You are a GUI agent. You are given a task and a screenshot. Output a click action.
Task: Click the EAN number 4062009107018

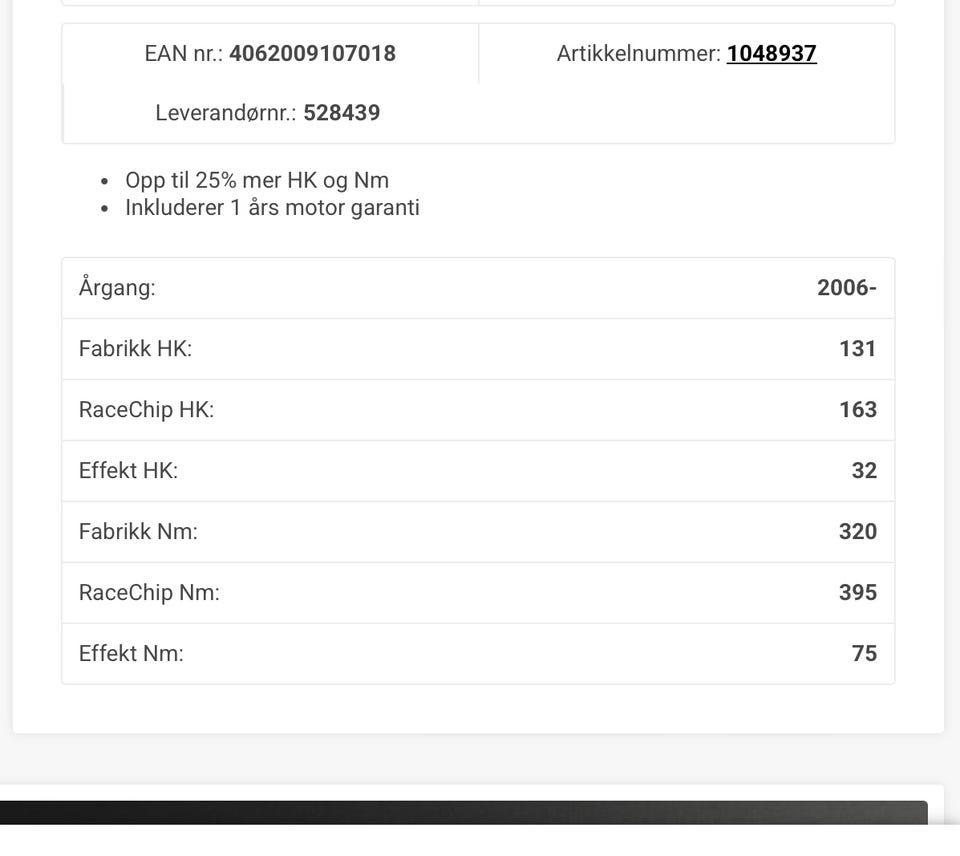tap(312, 54)
